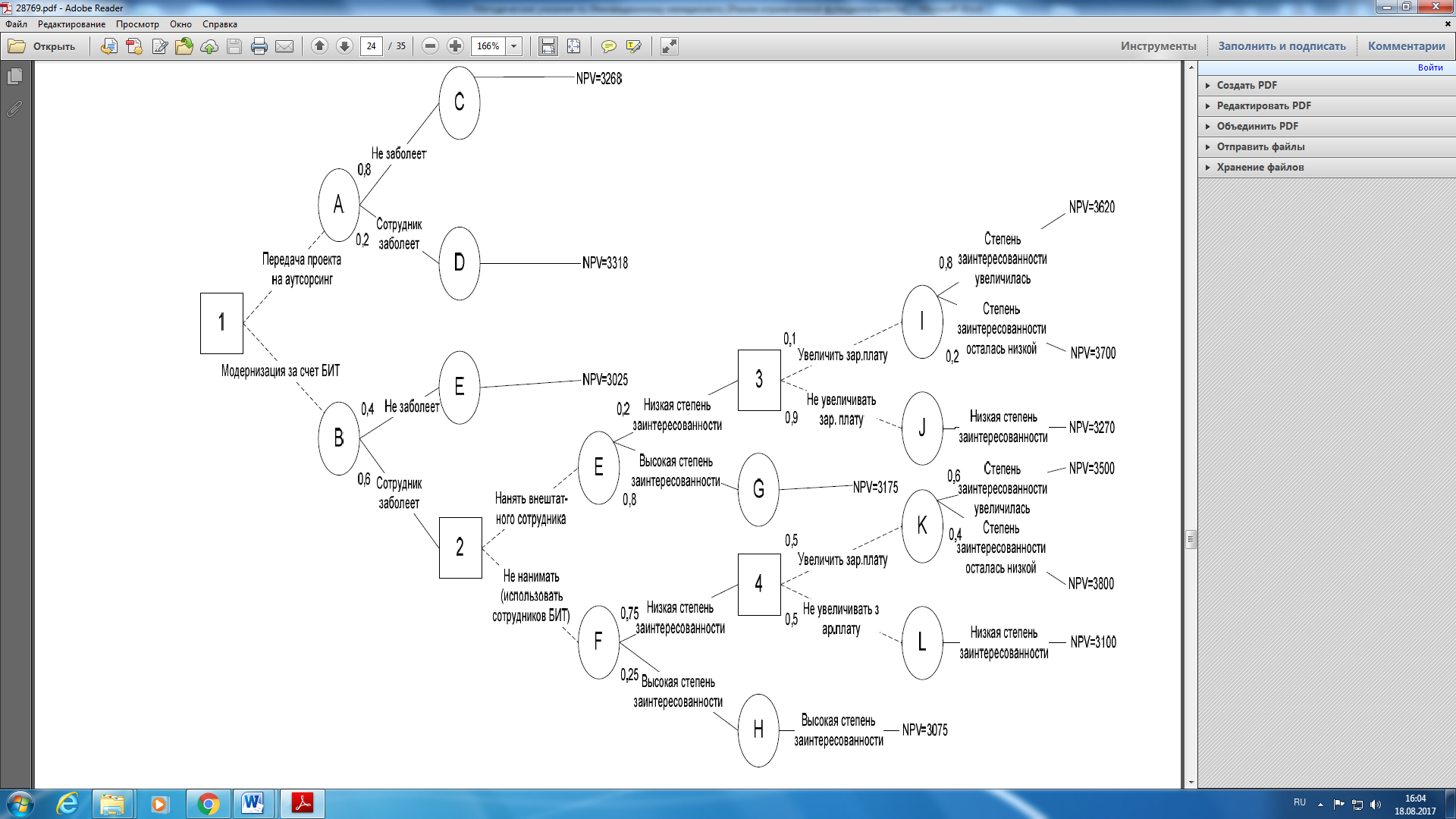The width and height of the screenshot is (1456, 819).
Task: Open the Окно menu
Action: 180,24
